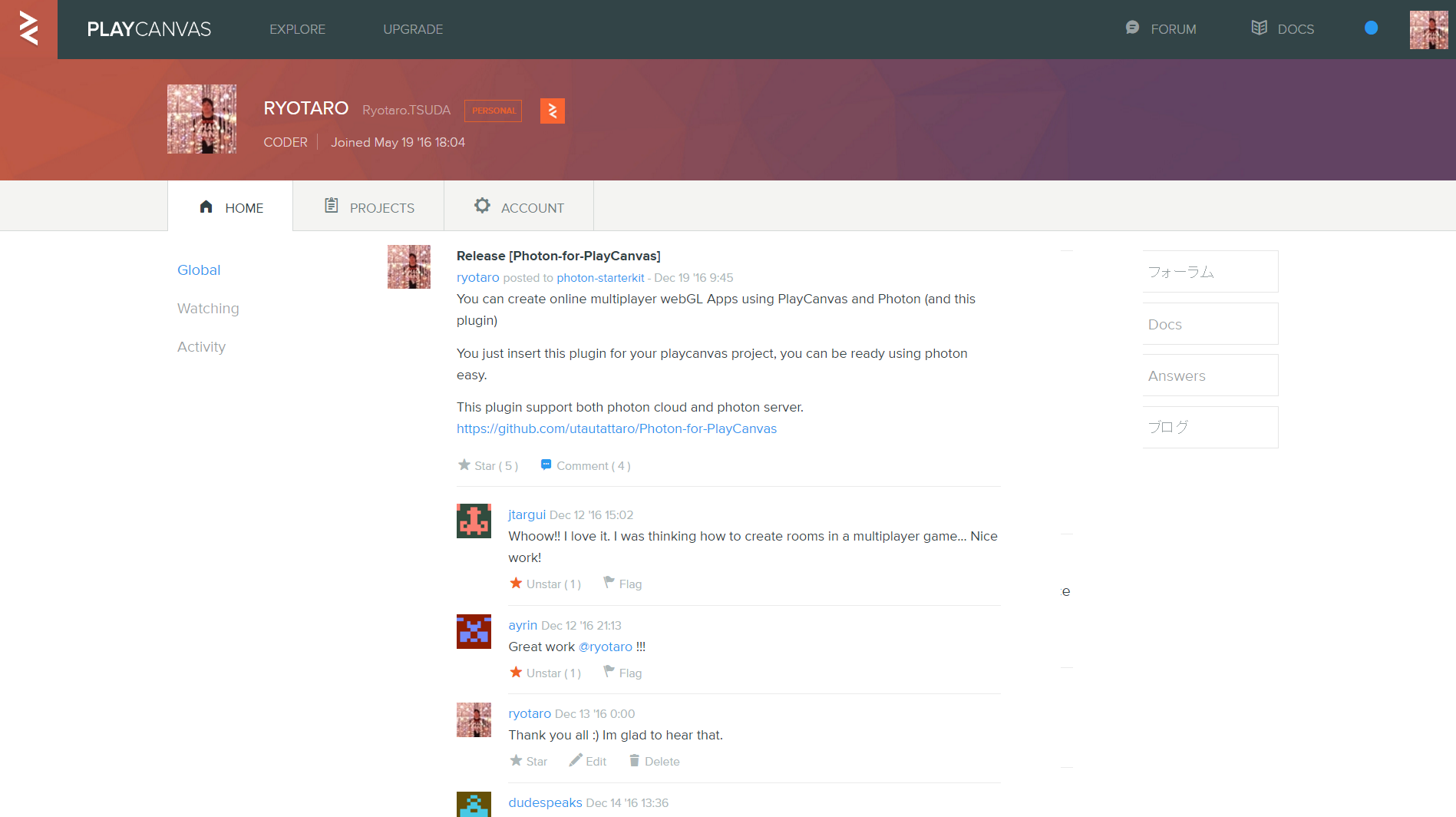
Task: Select the HOME tab
Action: [x=230, y=207]
